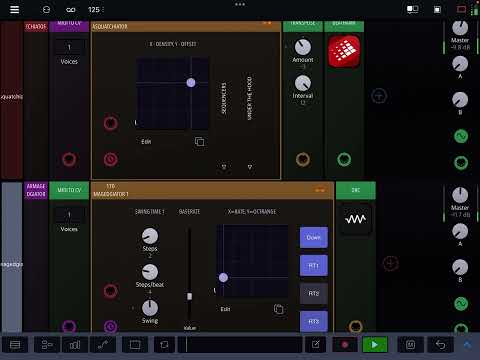This screenshot has height=360, width=480.
Task: Select the bottom orange arpeggiator rack header
Action: pos(212,190)
